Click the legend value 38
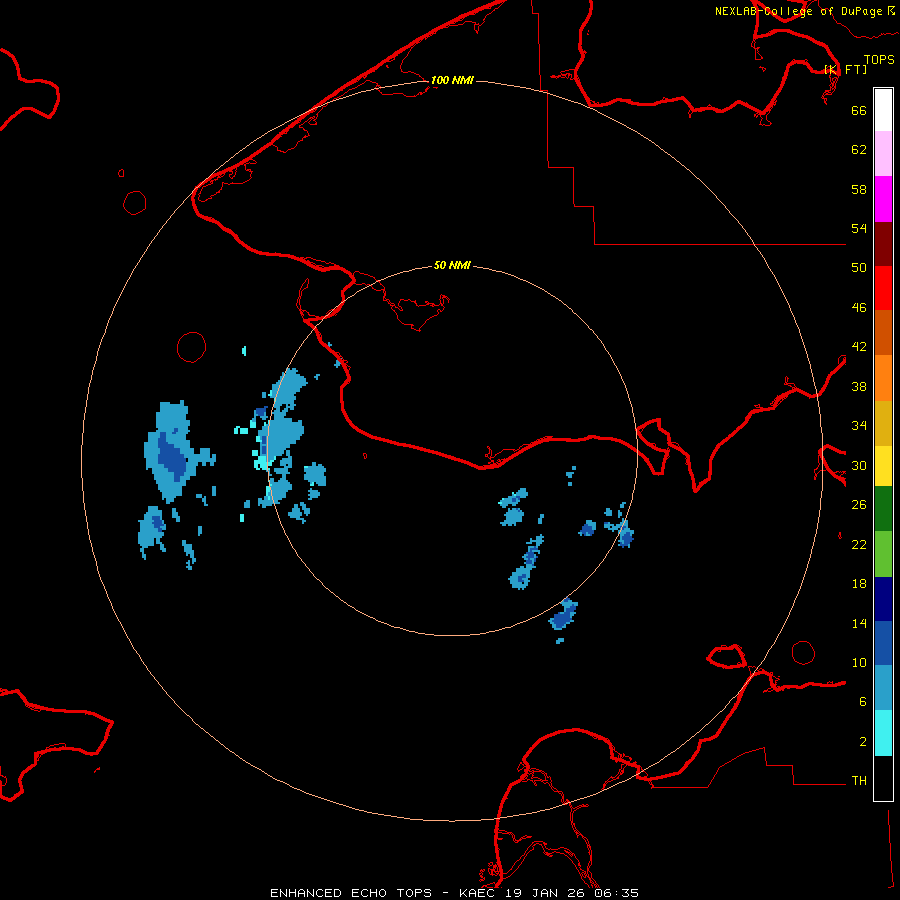 (859, 386)
